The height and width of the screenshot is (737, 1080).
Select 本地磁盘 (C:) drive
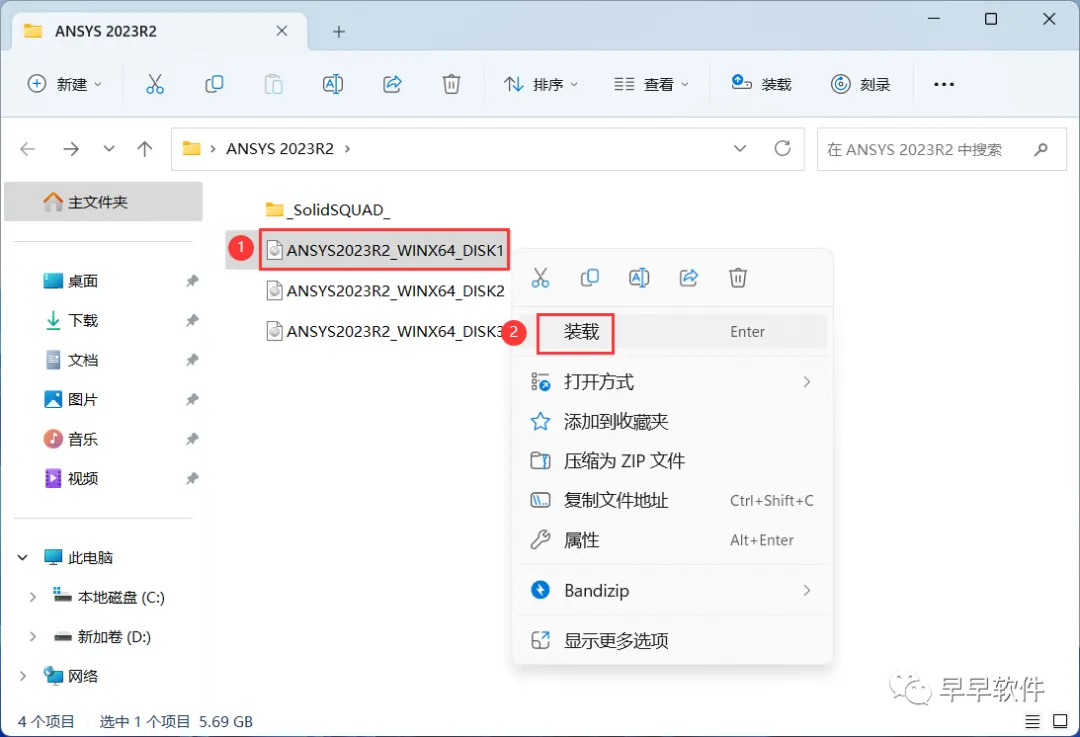coord(109,597)
